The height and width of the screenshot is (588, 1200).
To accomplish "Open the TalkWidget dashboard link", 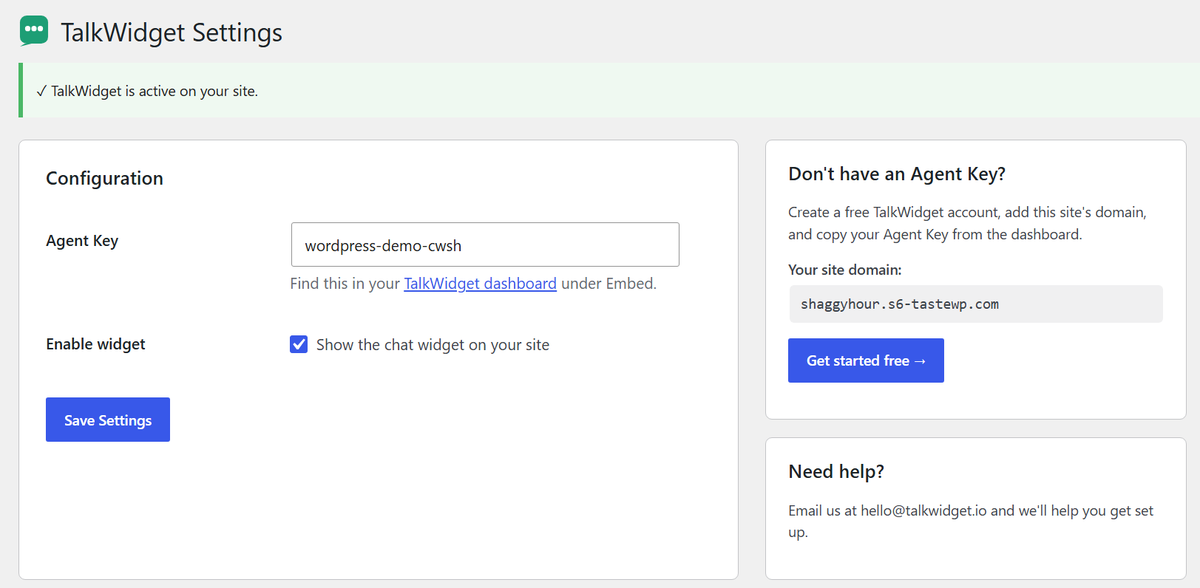I will [x=480, y=283].
